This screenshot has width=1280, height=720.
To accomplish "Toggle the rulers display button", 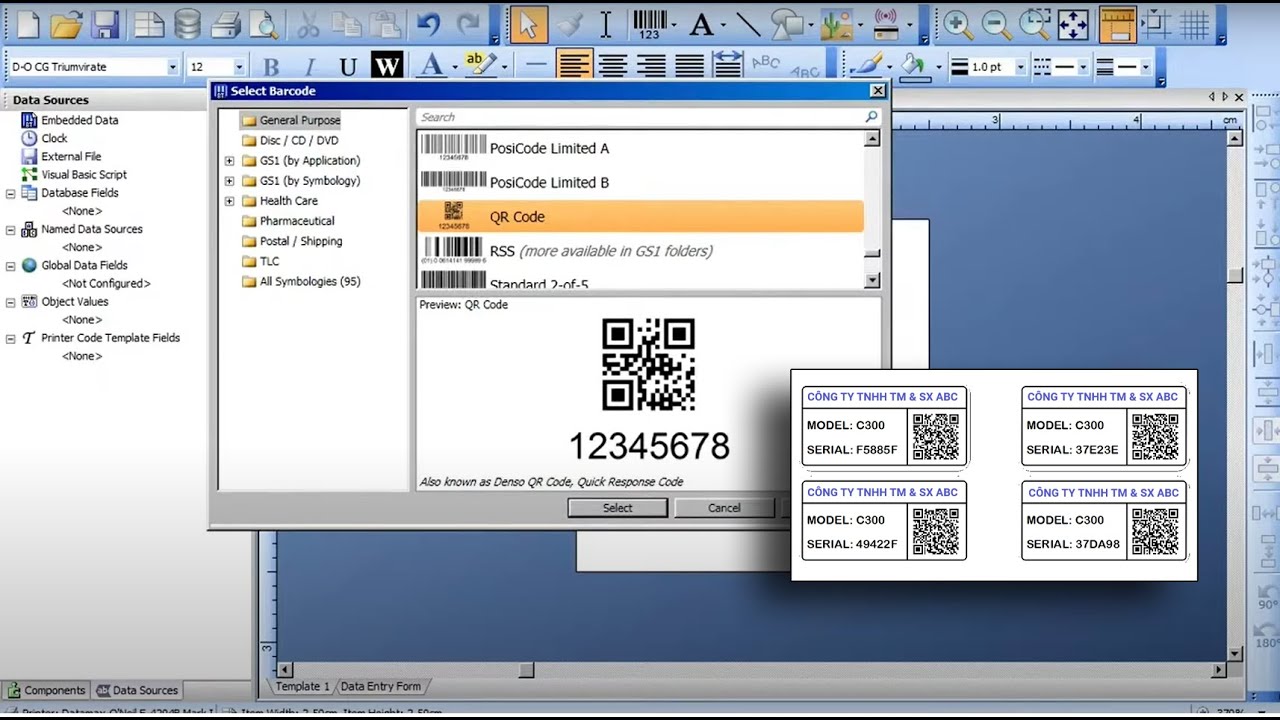I will [1118, 24].
